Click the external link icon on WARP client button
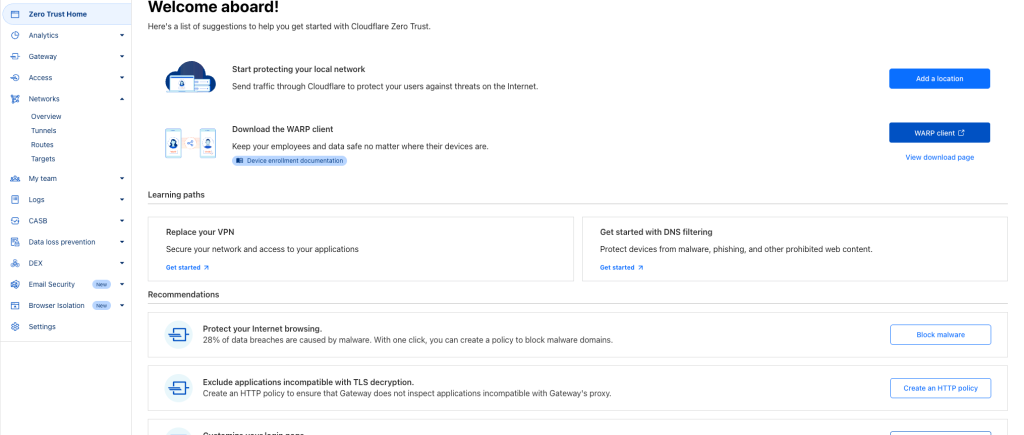1024x435 pixels. 961,133
